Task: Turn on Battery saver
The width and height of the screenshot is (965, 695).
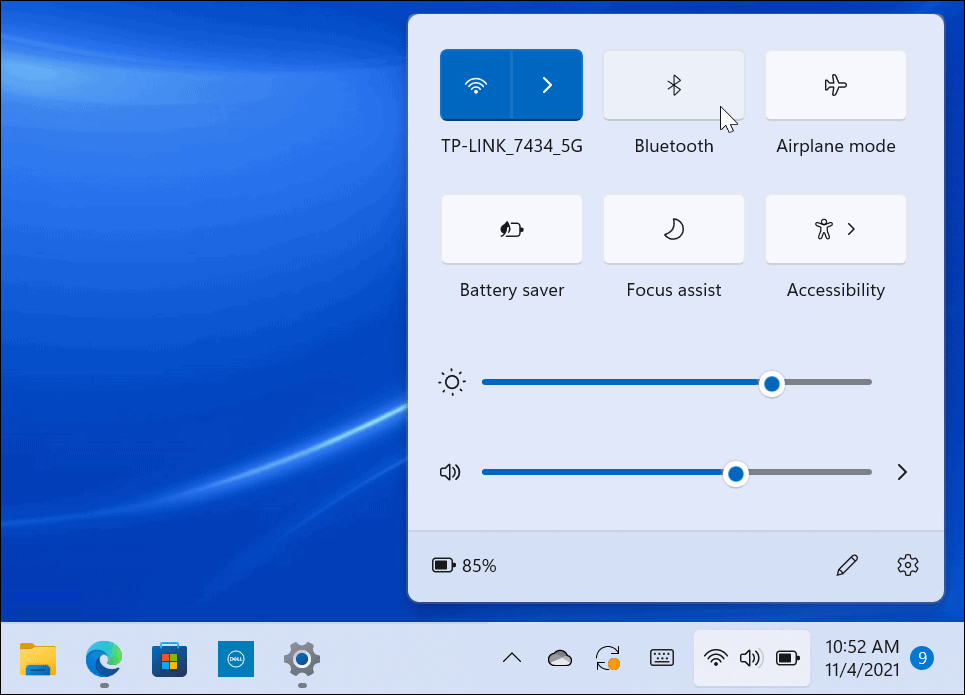Action: [511, 229]
